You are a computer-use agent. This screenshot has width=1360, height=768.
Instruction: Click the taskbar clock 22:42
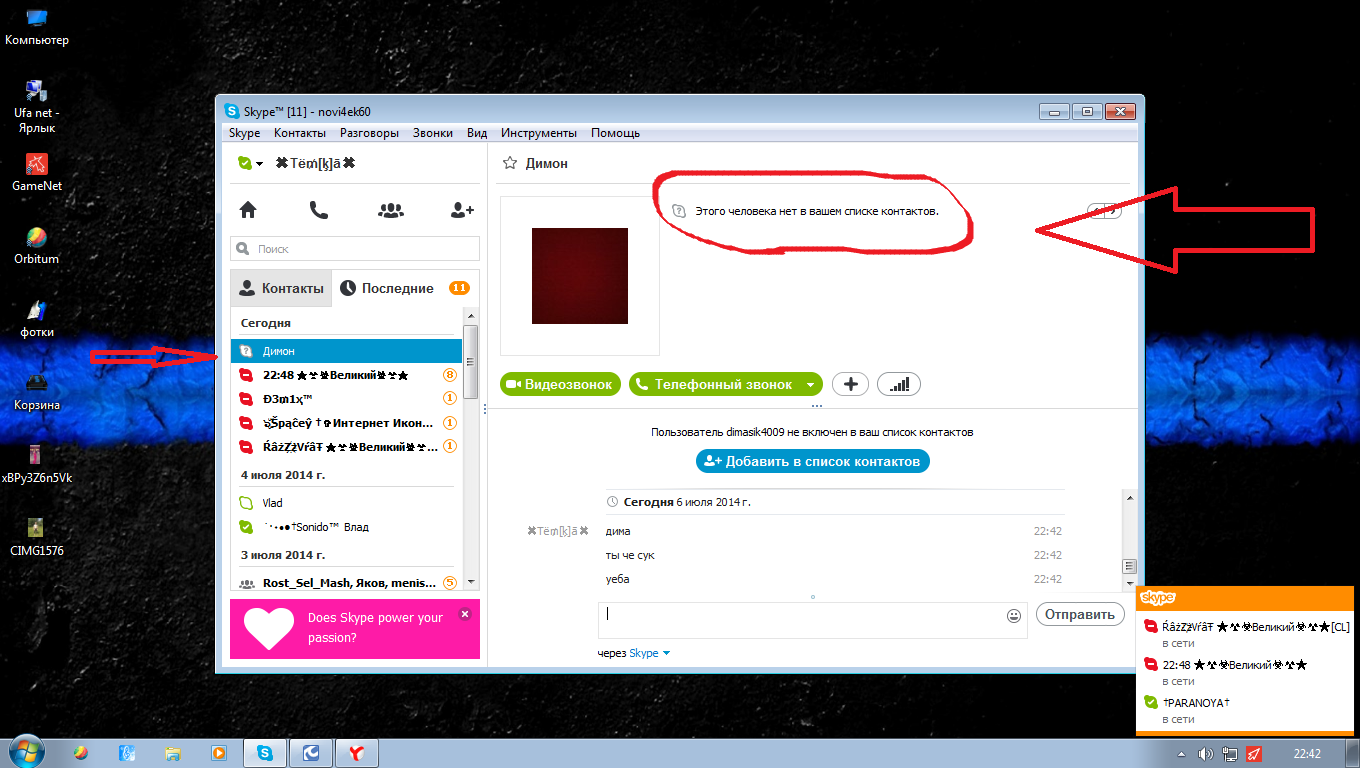(1308, 753)
